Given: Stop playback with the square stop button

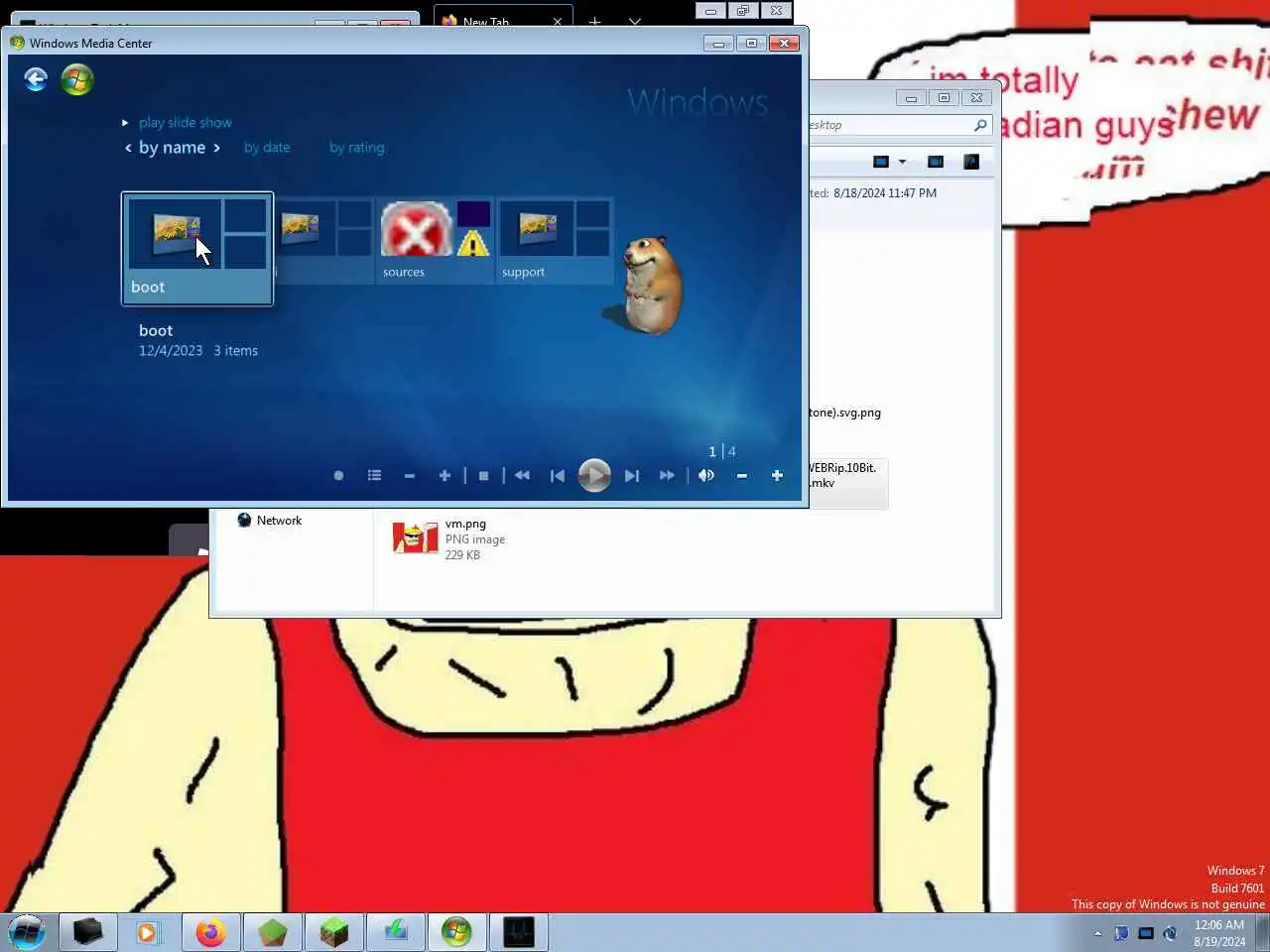Looking at the screenshot, I should (483, 476).
